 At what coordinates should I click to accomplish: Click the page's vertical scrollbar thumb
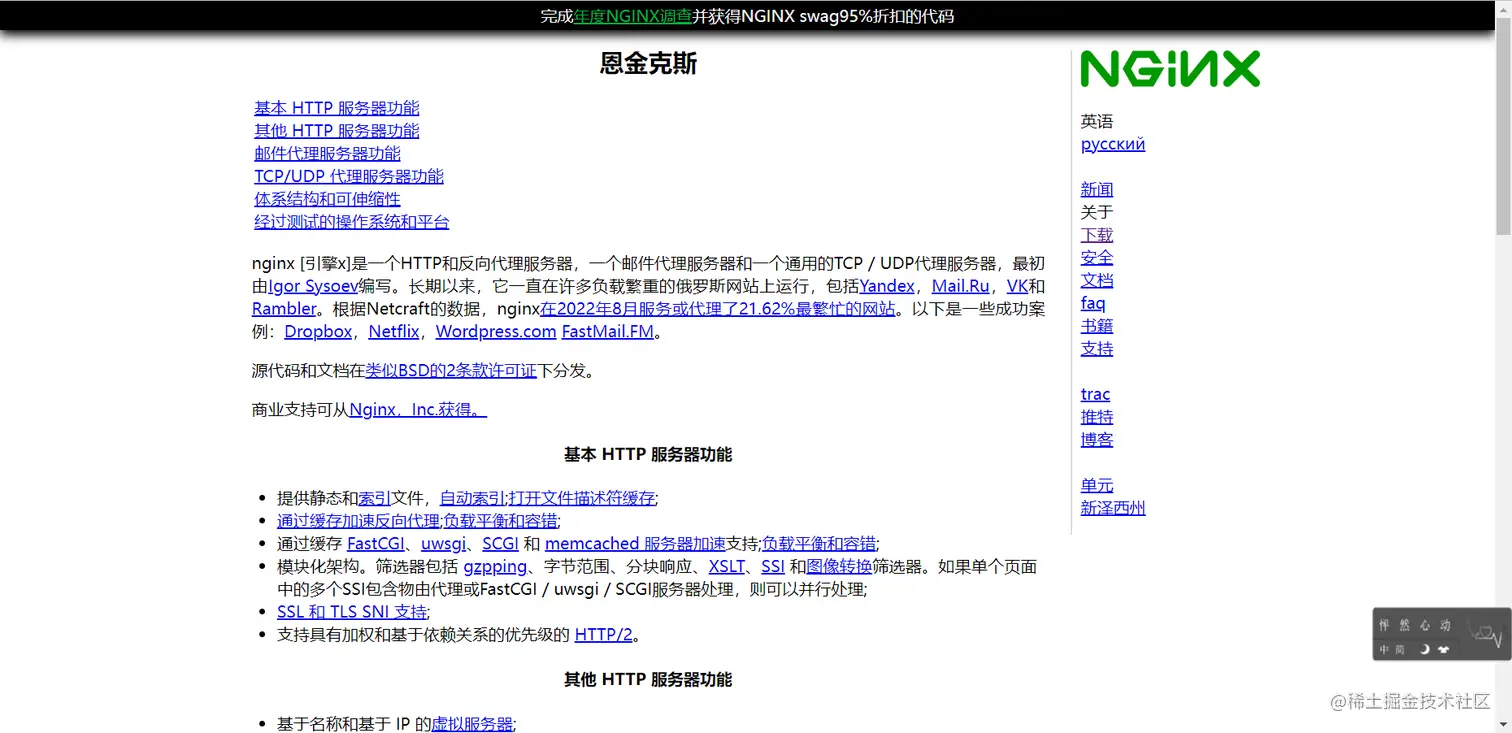pos(1503,125)
